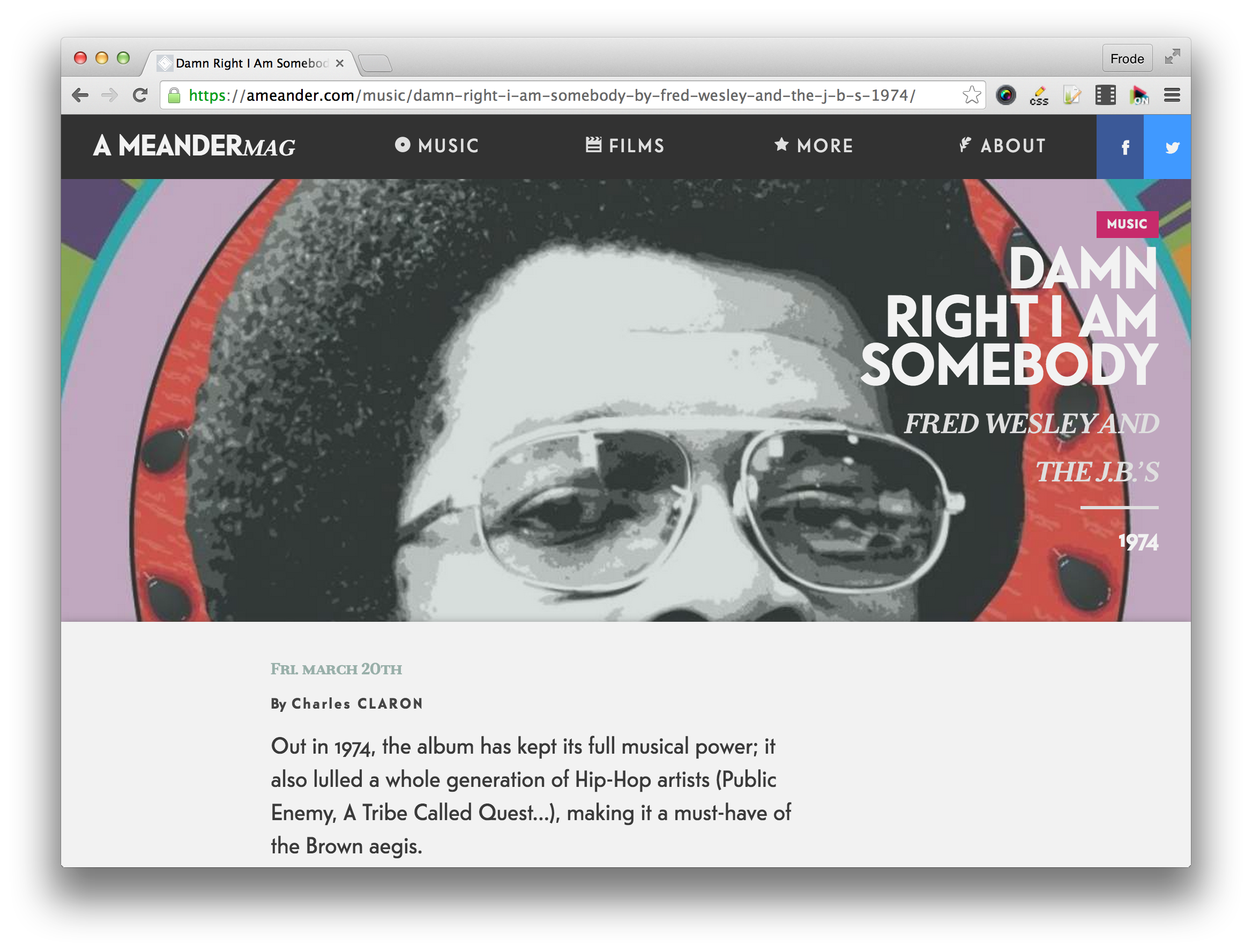
Task: Open the Films menu item
Action: (624, 146)
